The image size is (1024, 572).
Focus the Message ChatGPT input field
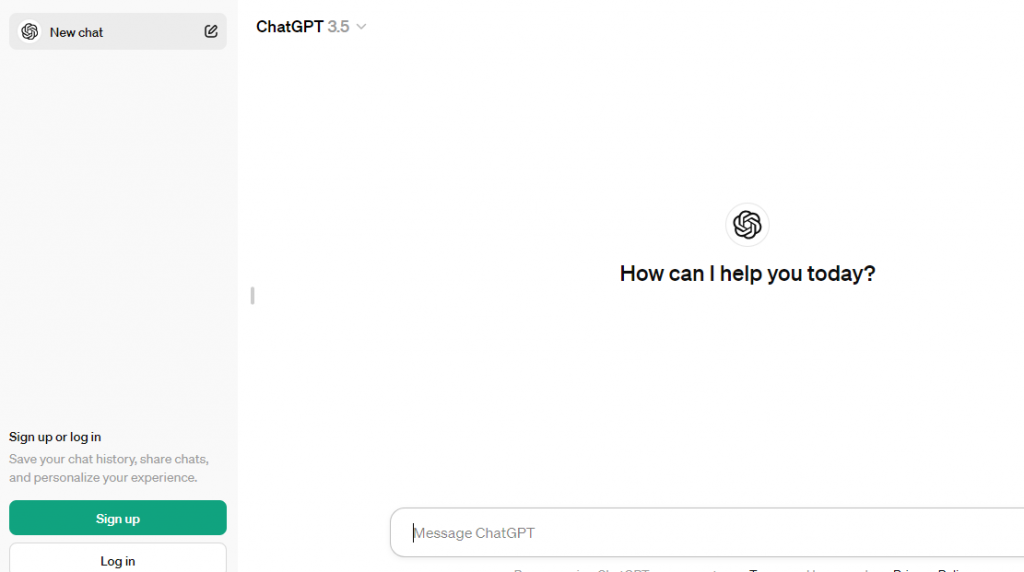click(x=707, y=533)
